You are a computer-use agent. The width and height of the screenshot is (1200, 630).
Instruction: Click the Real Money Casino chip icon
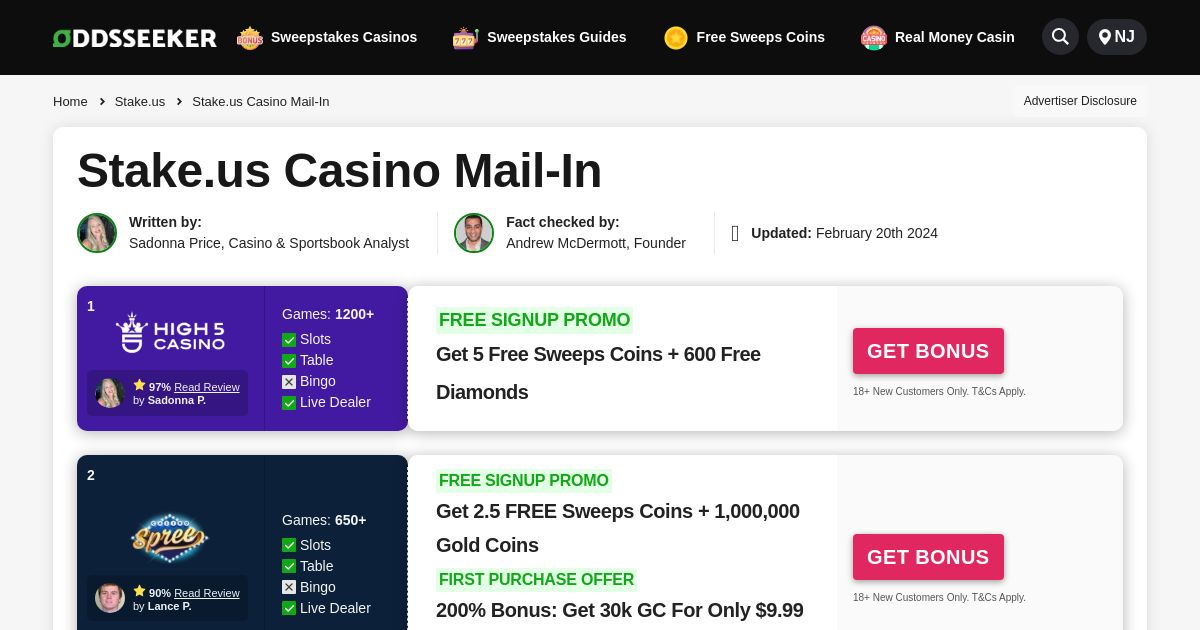pos(874,38)
